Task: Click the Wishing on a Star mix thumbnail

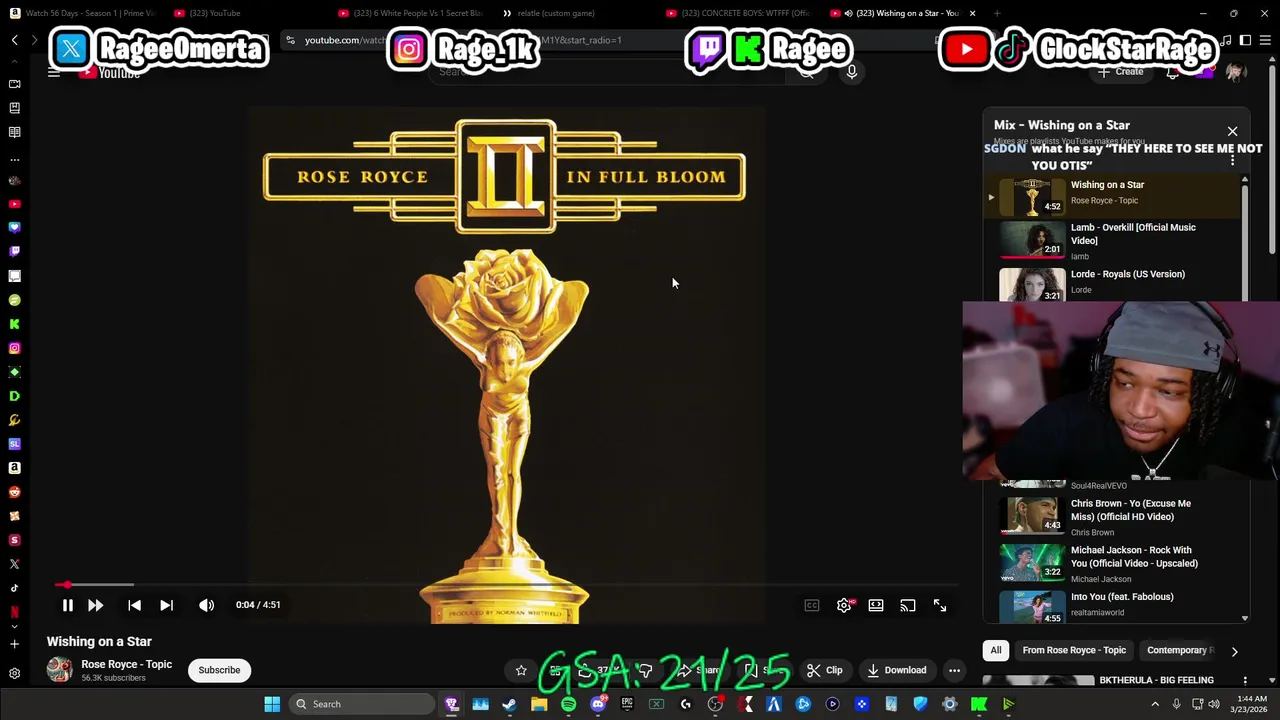Action: tap(1032, 196)
